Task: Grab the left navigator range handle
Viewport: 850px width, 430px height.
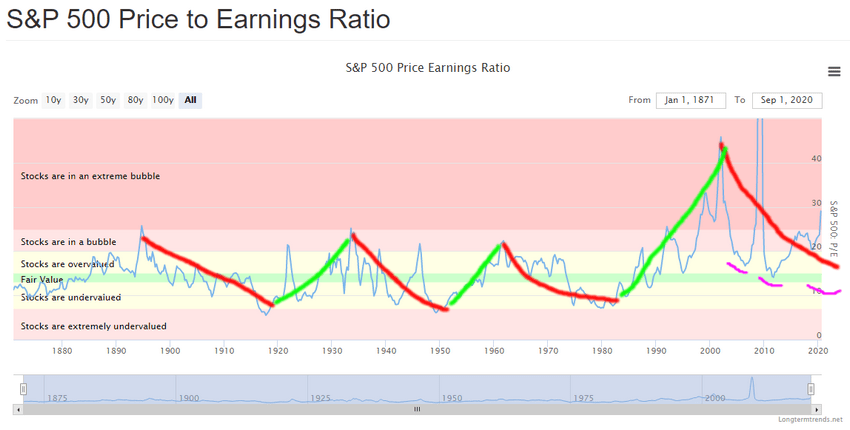Action: 23,389
